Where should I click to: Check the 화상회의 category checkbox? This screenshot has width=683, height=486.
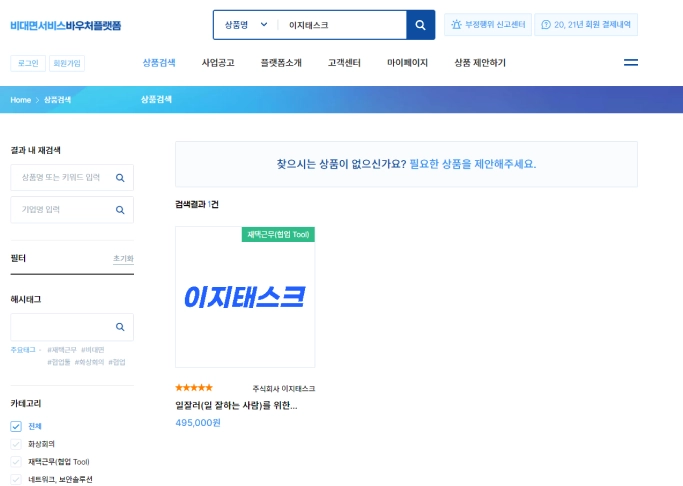pos(16,444)
